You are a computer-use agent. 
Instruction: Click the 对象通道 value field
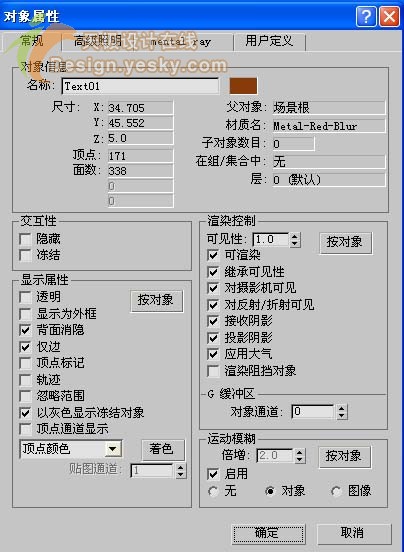(x=313, y=412)
